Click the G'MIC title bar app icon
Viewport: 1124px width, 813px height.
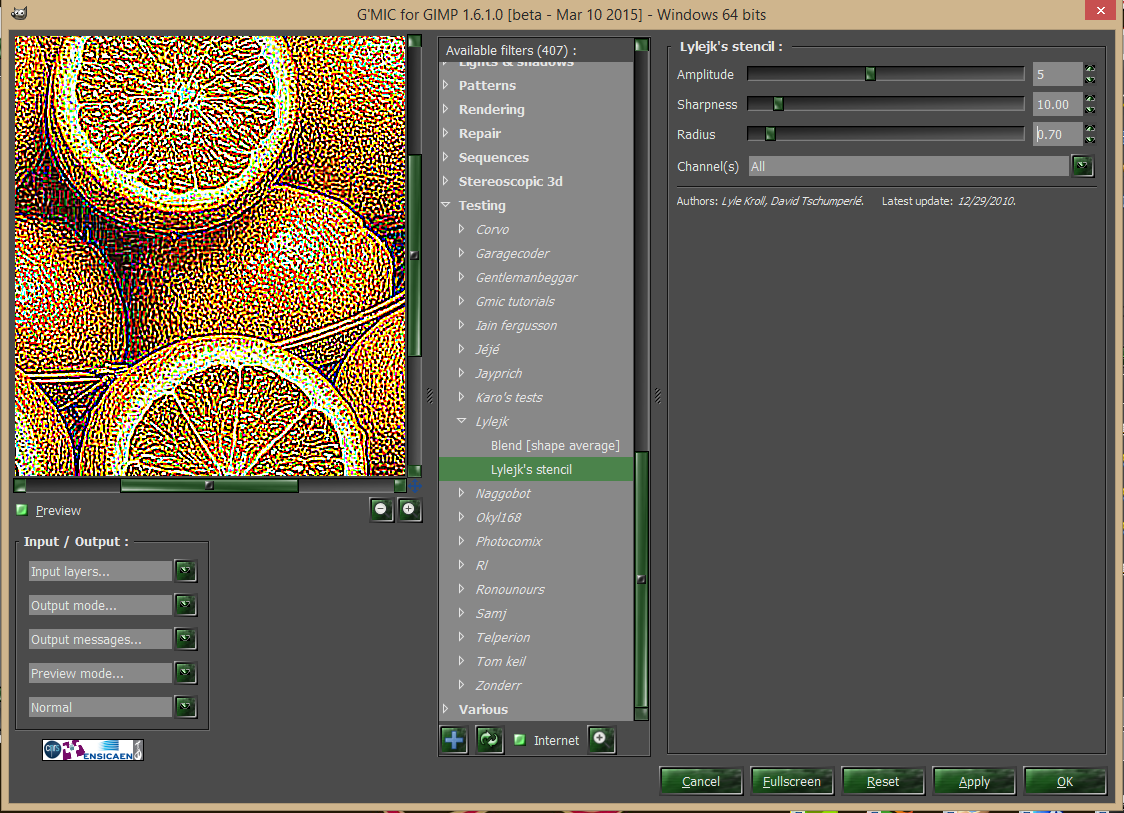coord(19,13)
